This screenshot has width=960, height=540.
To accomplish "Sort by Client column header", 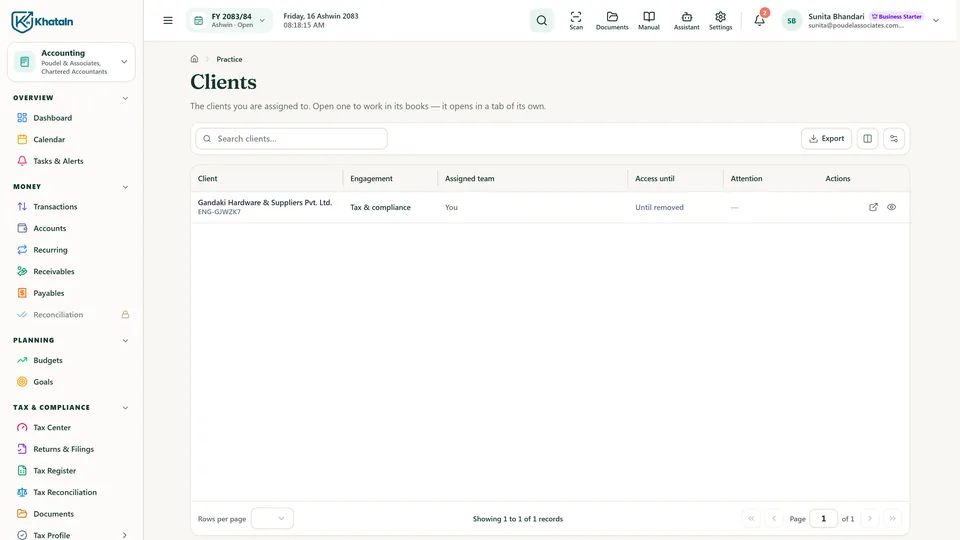I will tap(208, 179).
